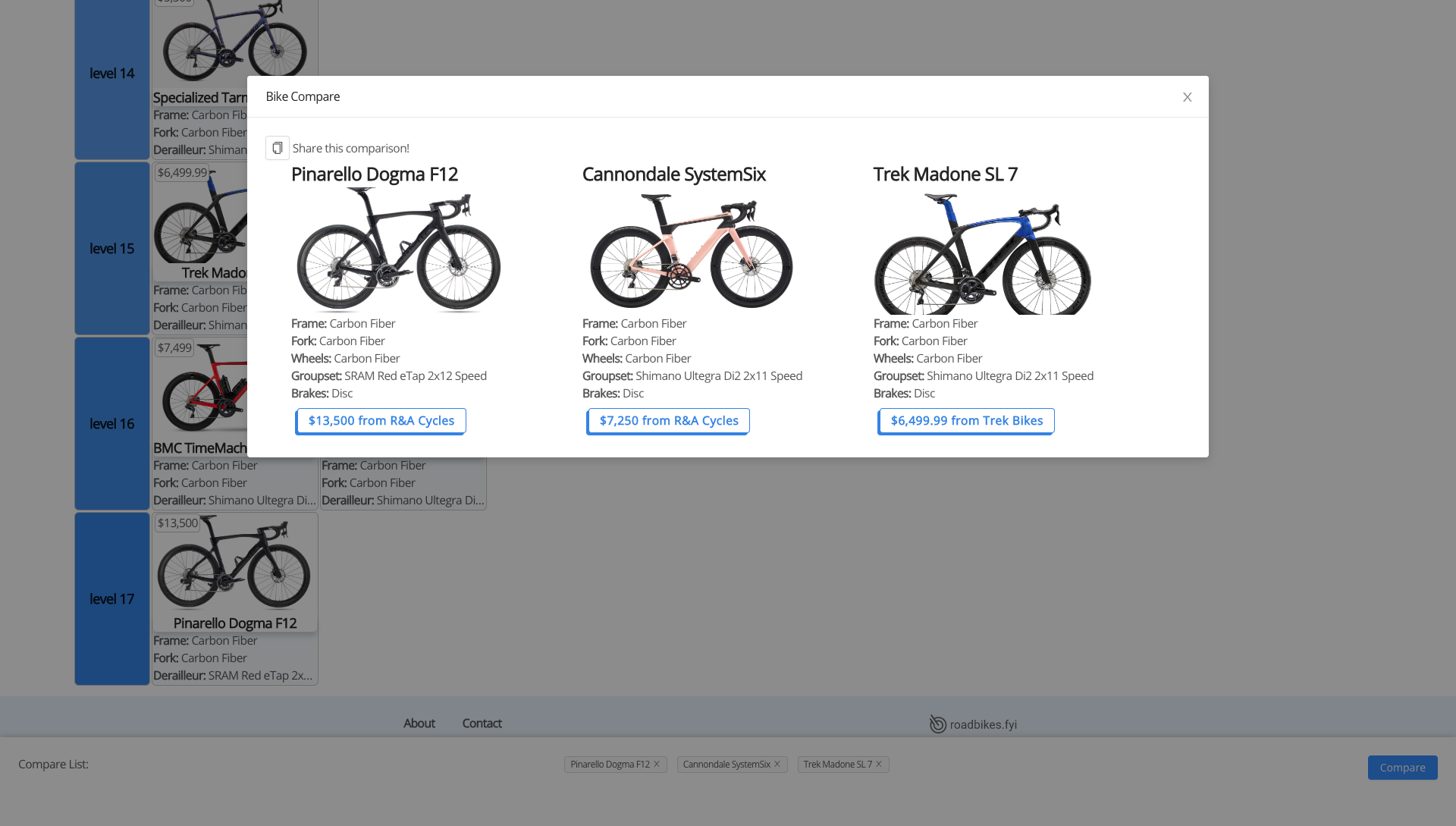Click the roadbikes.fyi logo in the footer
The width and height of the screenshot is (1456, 826).
point(973,724)
